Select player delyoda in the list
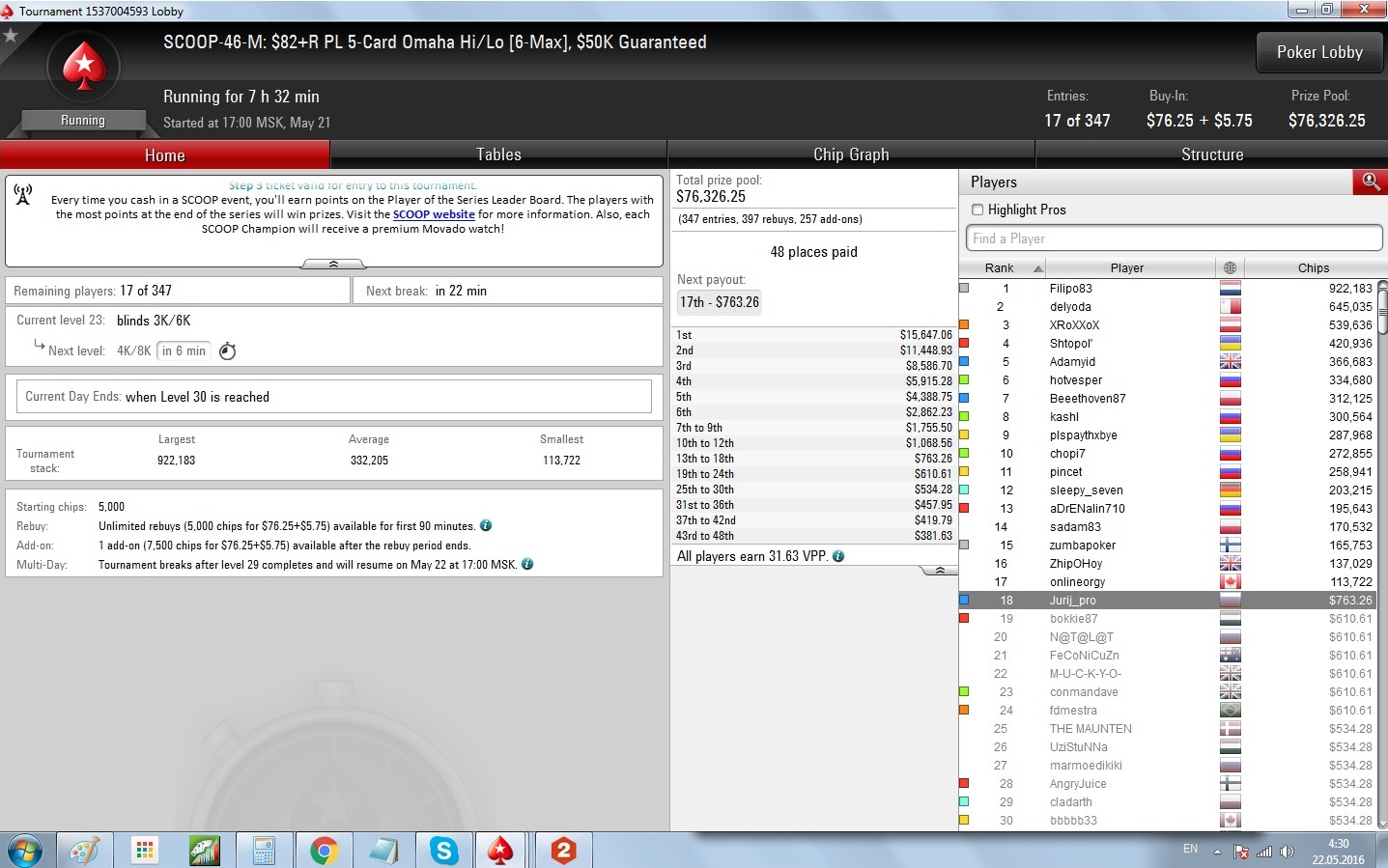1388x868 pixels. (1170, 307)
